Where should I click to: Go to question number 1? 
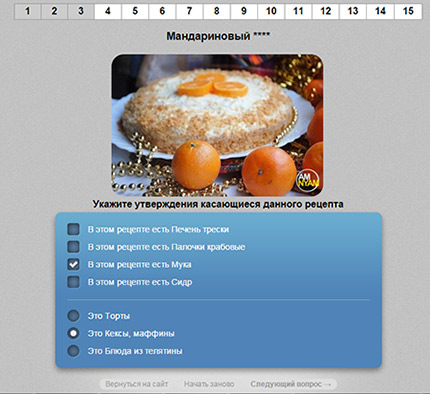point(28,11)
